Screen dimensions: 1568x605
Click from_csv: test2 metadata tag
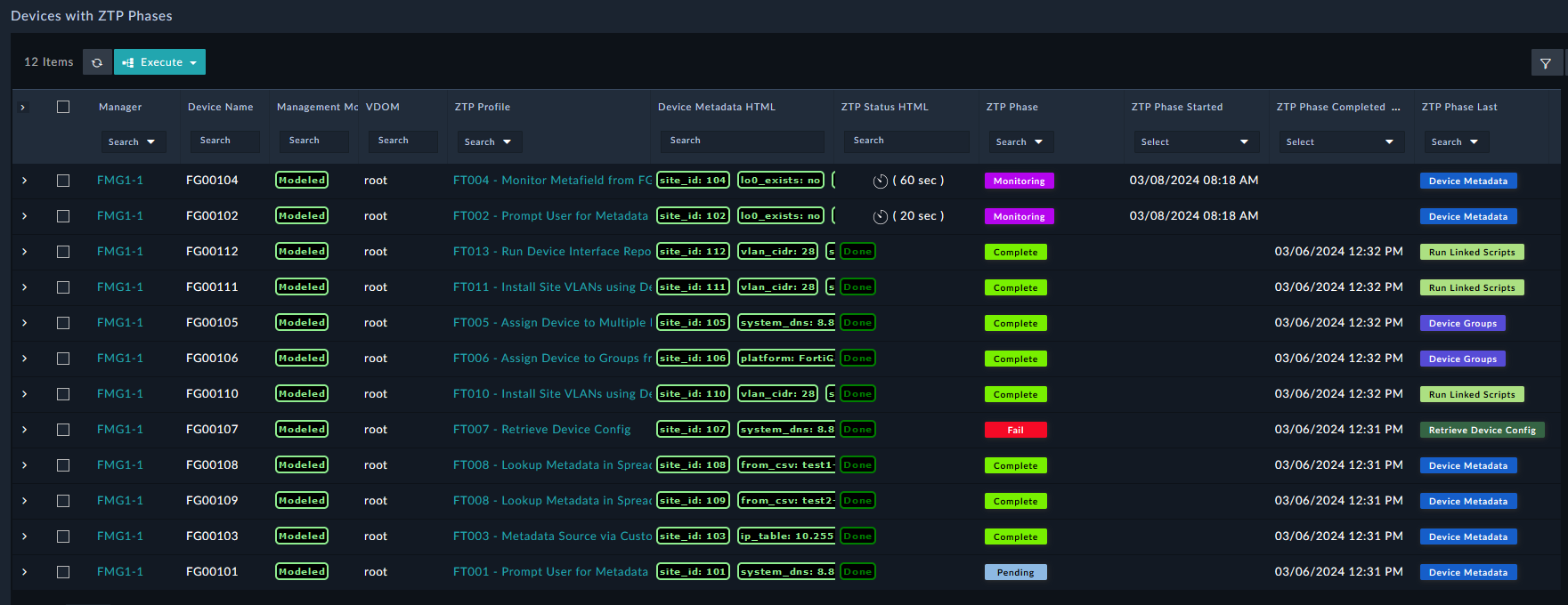[x=787, y=500]
